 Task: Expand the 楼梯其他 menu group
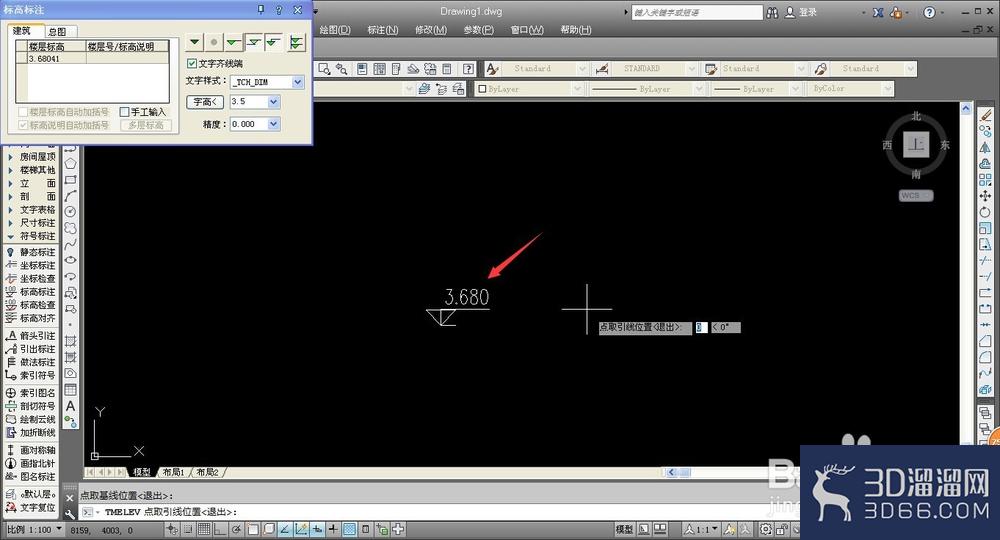click(x=31, y=170)
